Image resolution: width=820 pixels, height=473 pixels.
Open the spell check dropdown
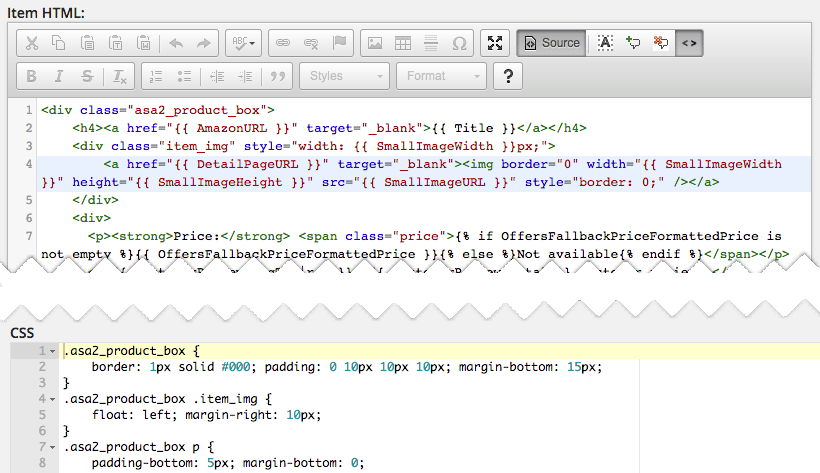pos(244,43)
